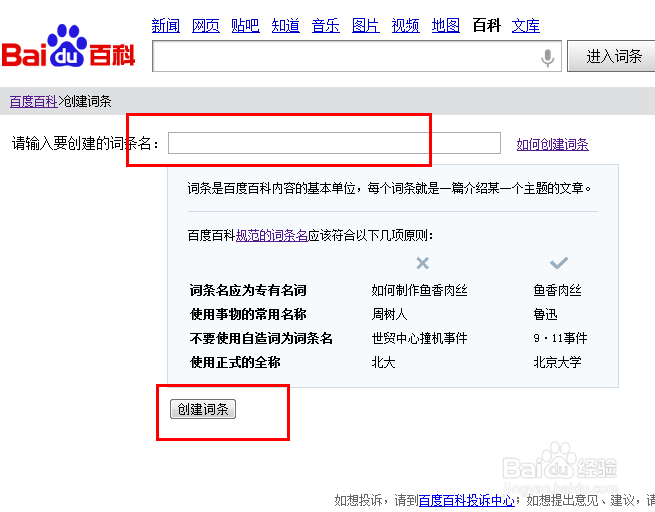Click the text 北大 in the wrong-example column
655x512 pixels.
(x=383, y=362)
